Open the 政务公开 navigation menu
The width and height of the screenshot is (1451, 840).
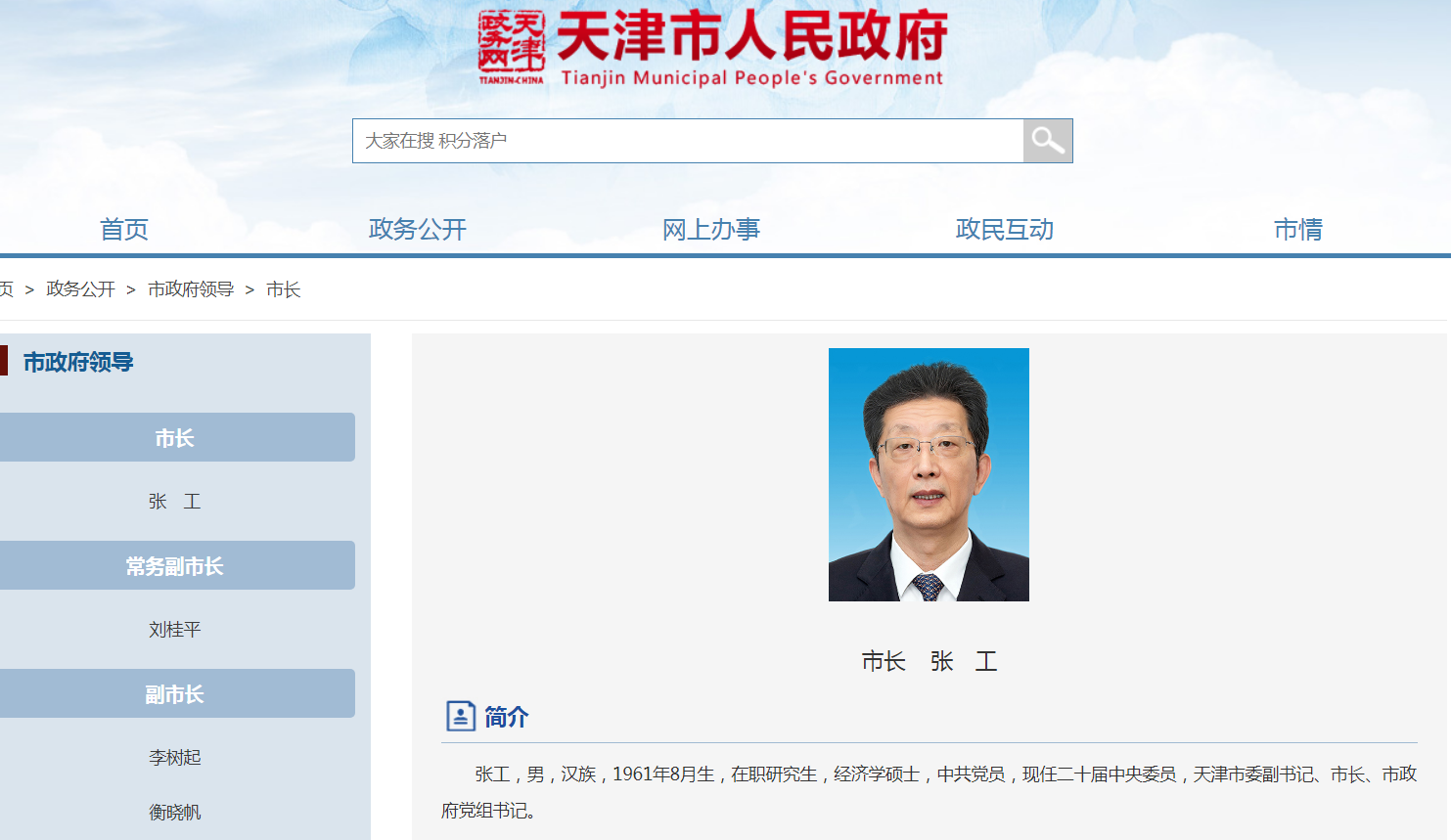point(417,229)
